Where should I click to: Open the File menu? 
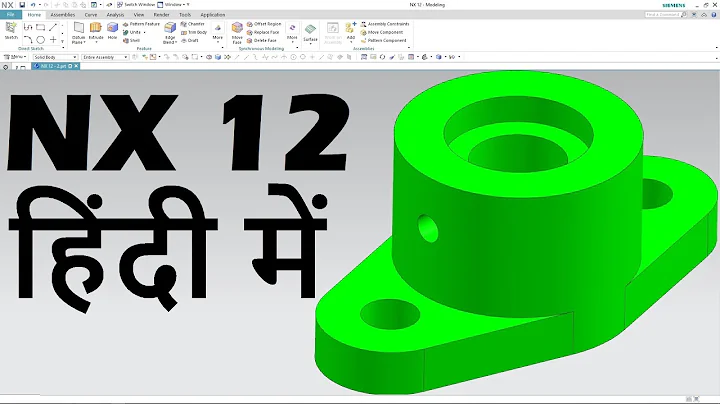[x=11, y=15]
